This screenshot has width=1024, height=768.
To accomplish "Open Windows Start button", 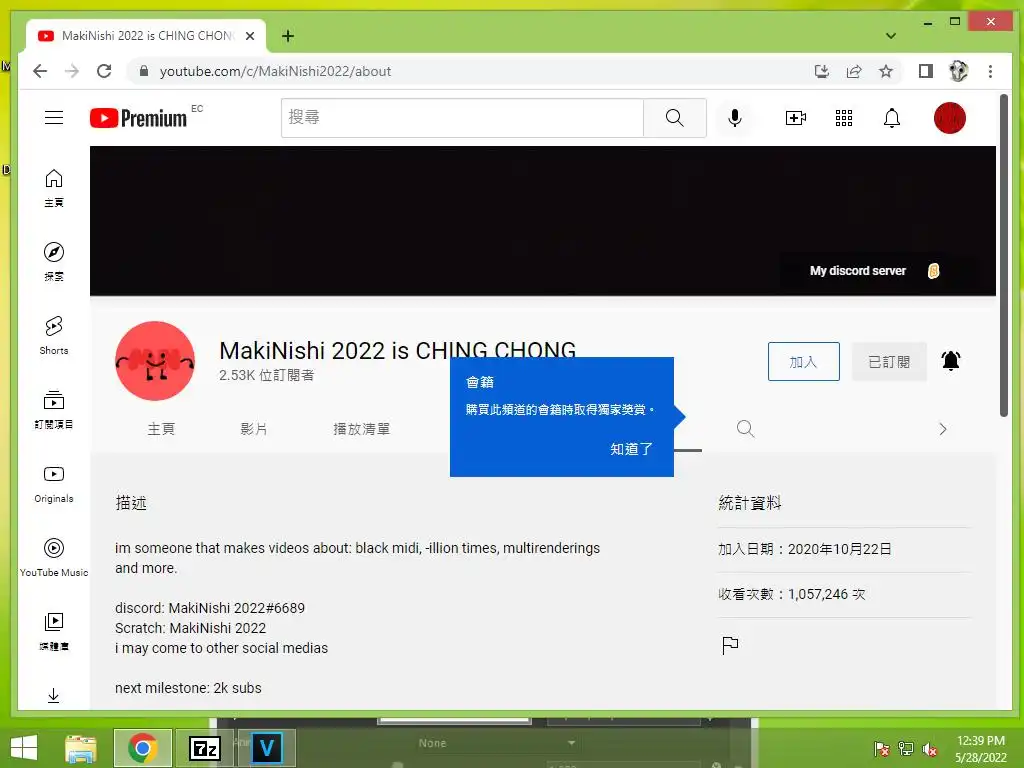I will click(x=24, y=748).
